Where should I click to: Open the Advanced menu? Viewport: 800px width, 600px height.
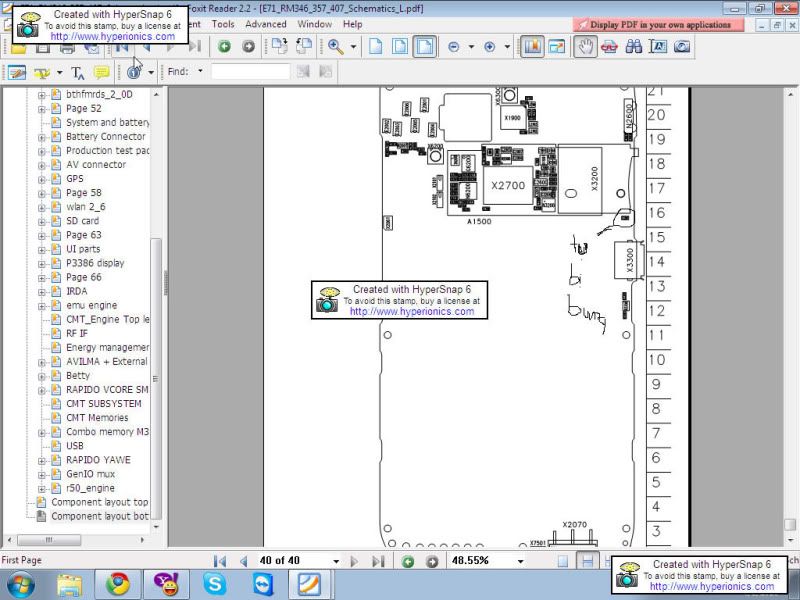pos(265,24)
